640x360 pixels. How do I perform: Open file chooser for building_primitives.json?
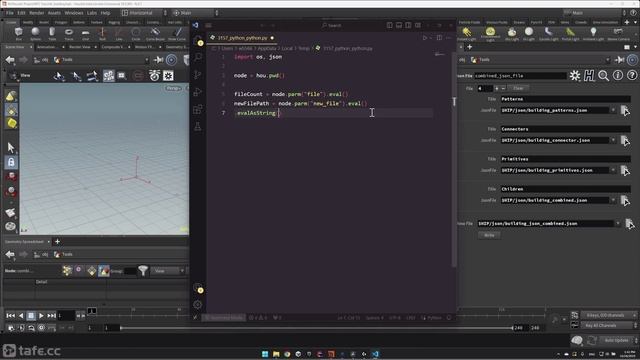(x=625, y=170)
